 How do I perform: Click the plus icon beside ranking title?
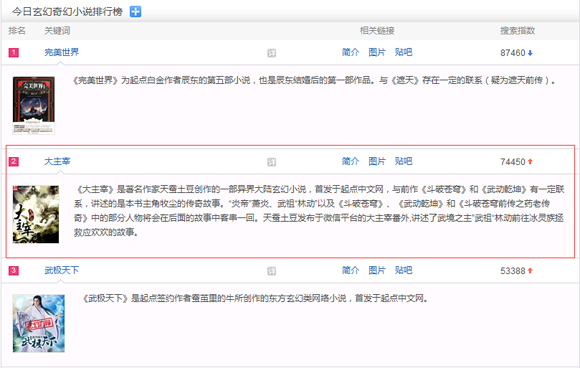135,12
